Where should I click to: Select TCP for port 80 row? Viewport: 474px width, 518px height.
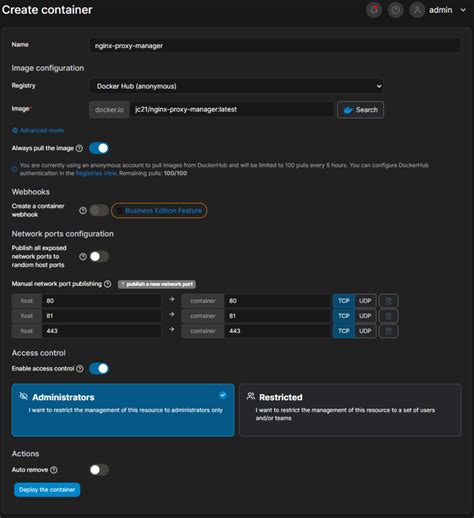click(344, 301)
